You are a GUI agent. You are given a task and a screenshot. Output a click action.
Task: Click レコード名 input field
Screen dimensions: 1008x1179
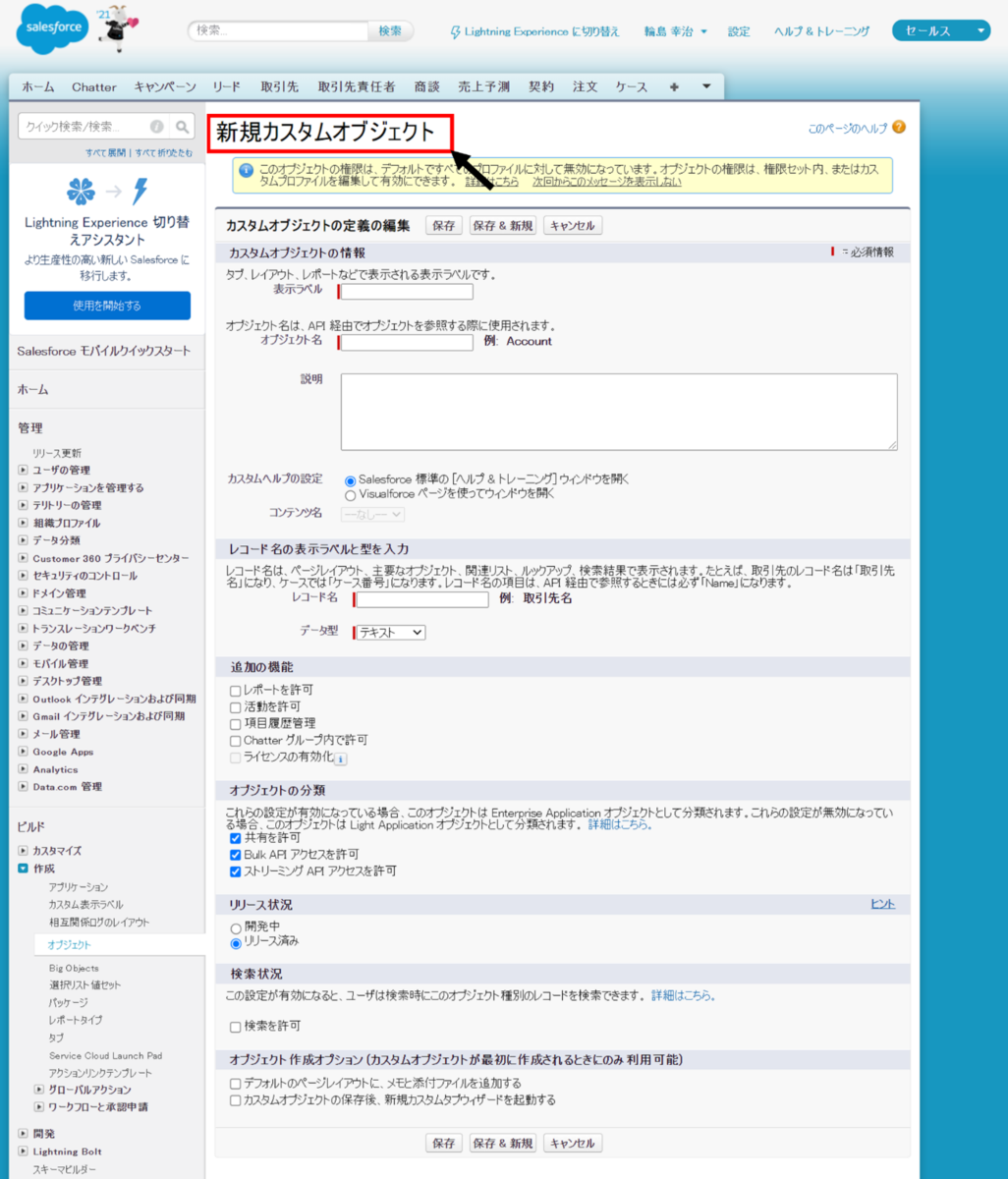click(x=421, y=599)
